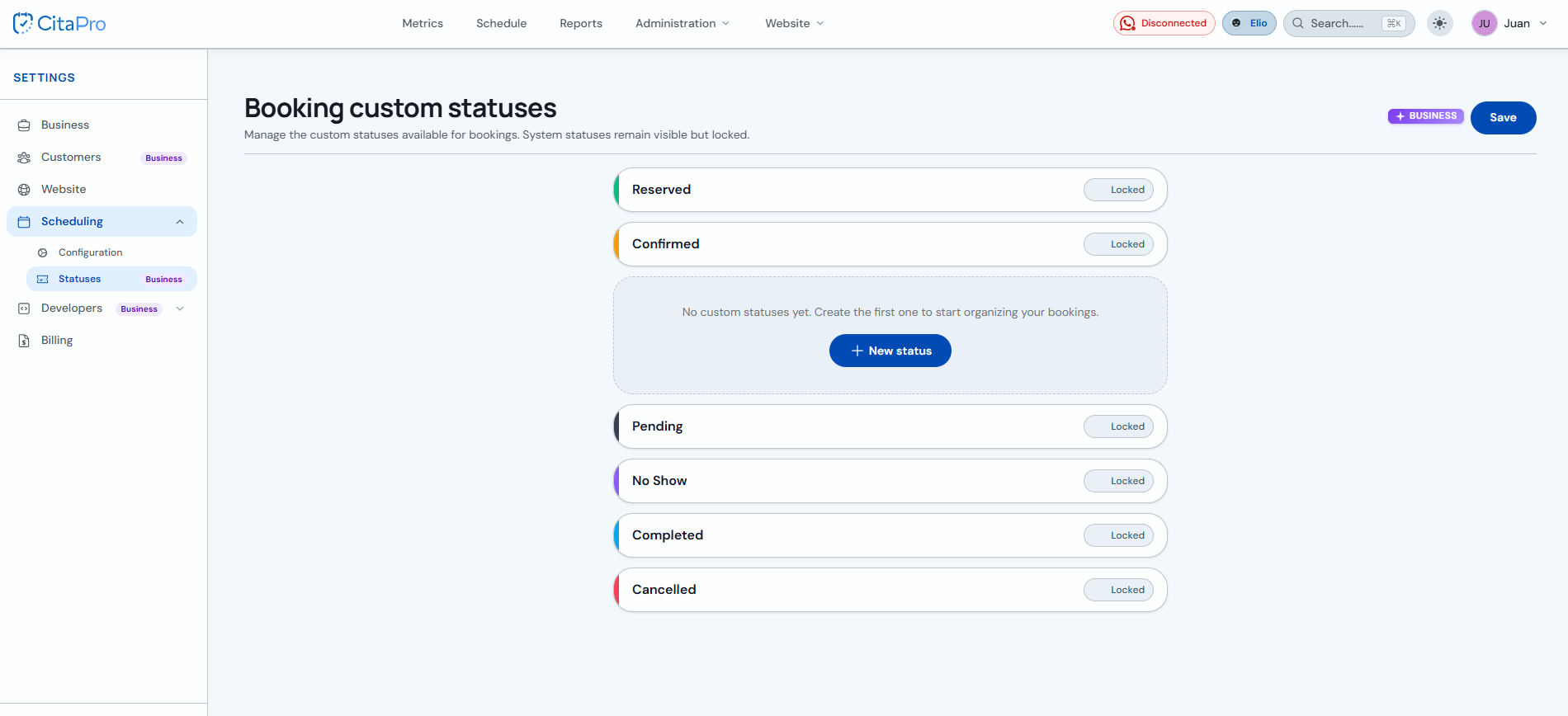Open the Elio assistant chip
This screenshot has height=716, width=1568.
1249,23
